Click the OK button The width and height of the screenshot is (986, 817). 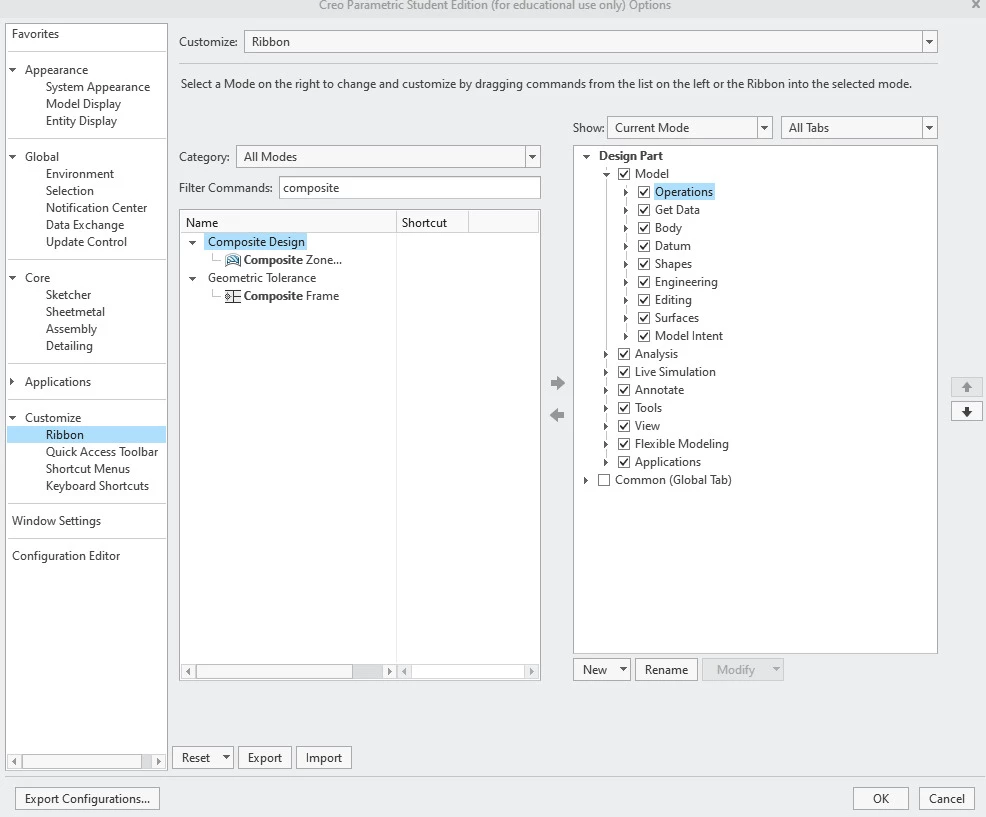(880, 798)
